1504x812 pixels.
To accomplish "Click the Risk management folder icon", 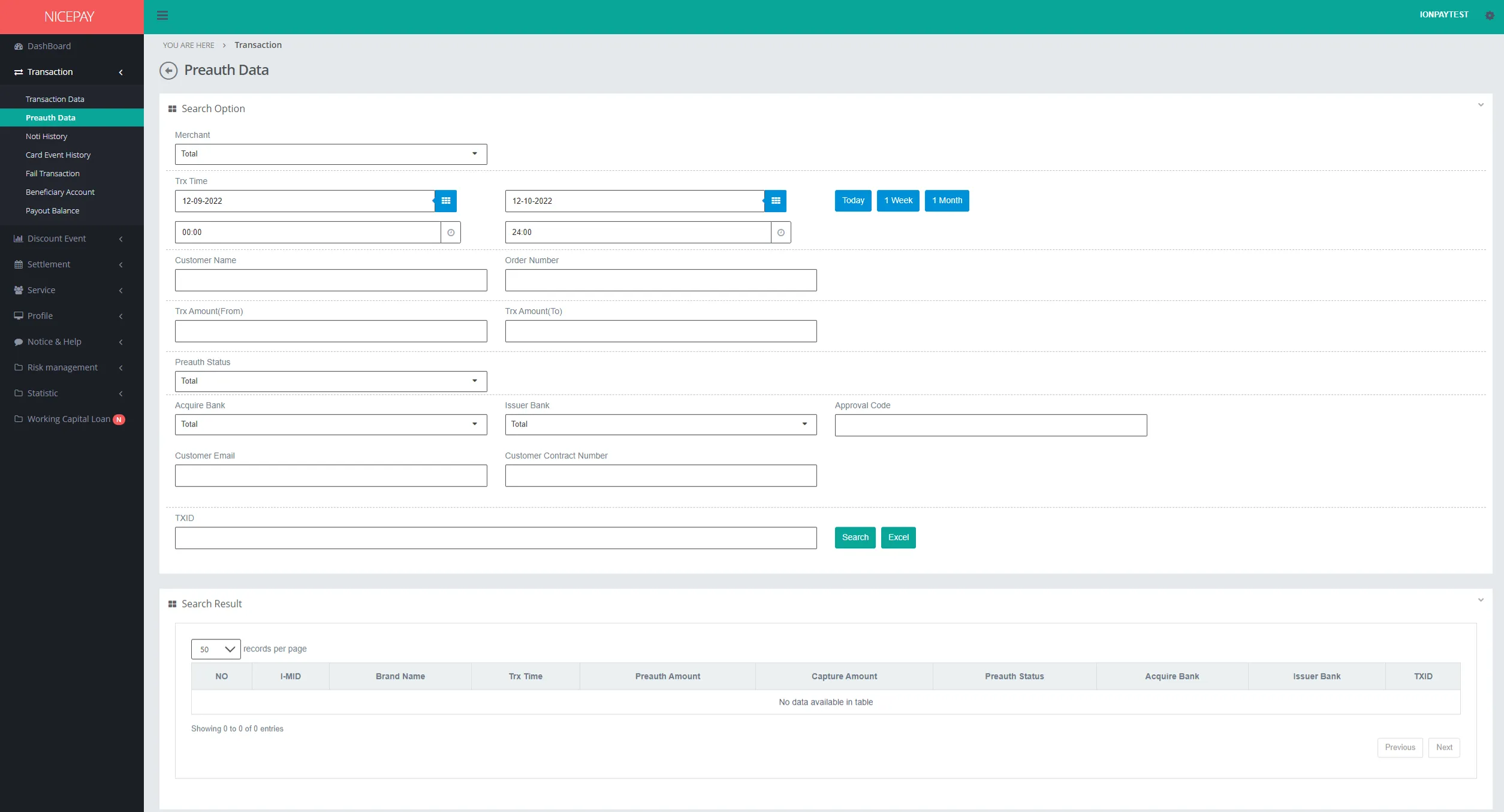I will [19, 367].
